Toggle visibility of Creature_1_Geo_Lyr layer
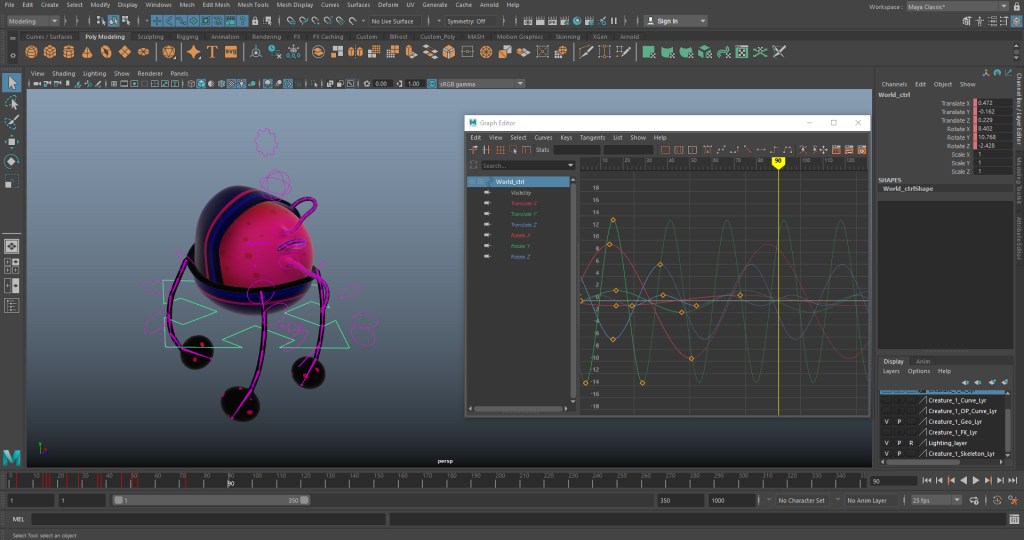 click(886, 421)
